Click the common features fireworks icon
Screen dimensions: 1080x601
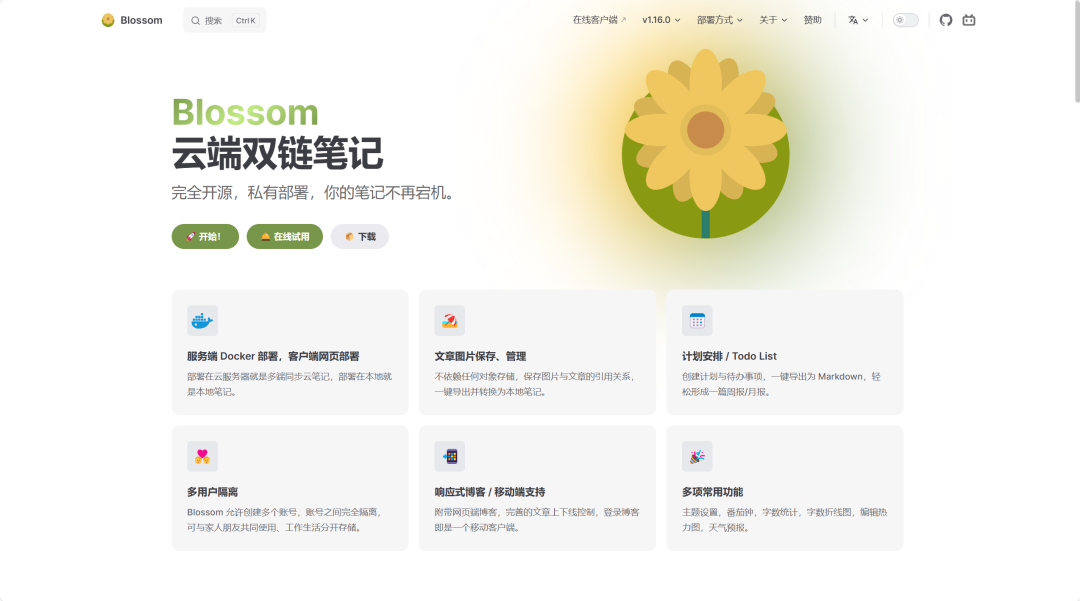(x=696, y=455)
